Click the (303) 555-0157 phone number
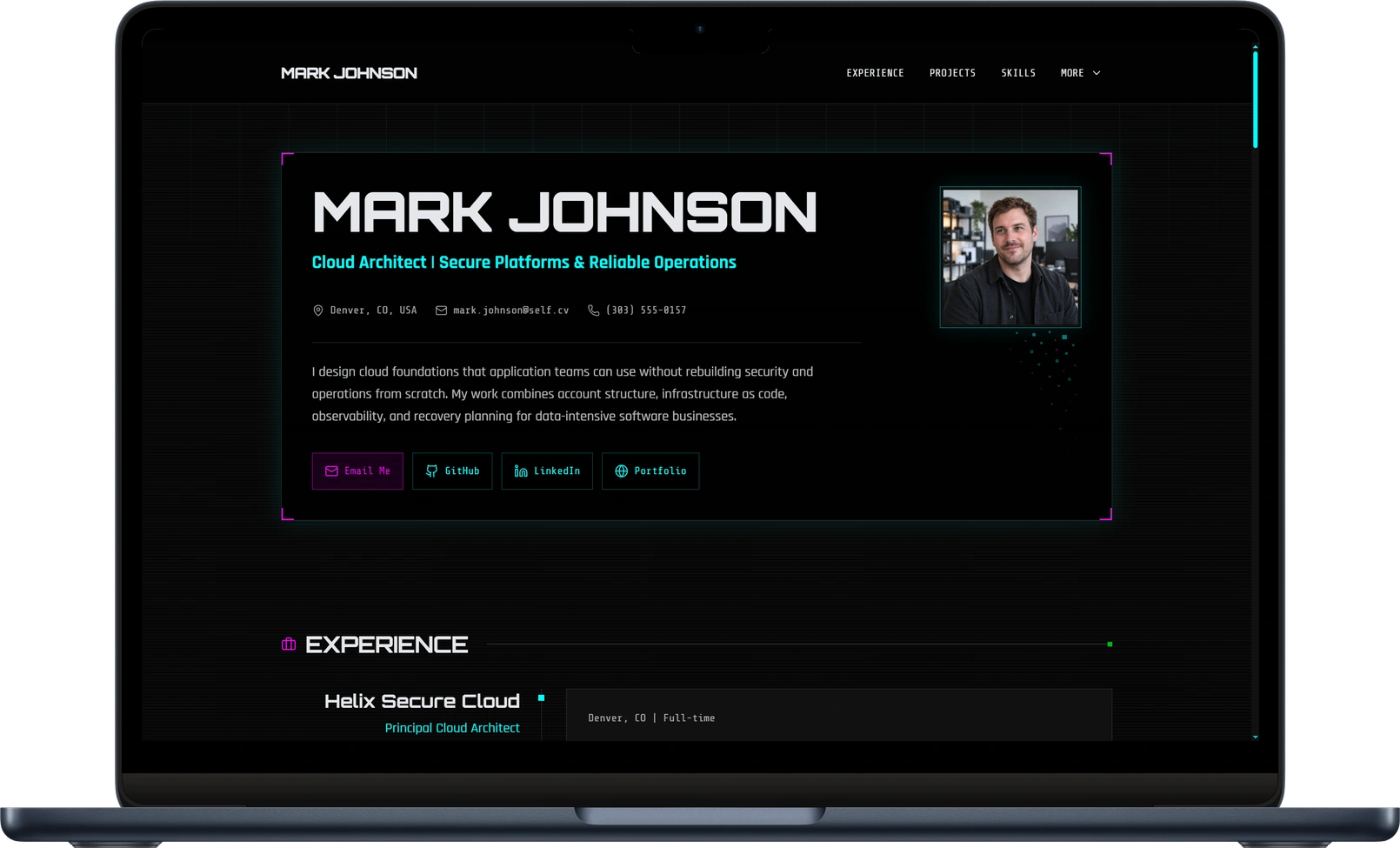The image size is (1400, 848). (646, 310)
